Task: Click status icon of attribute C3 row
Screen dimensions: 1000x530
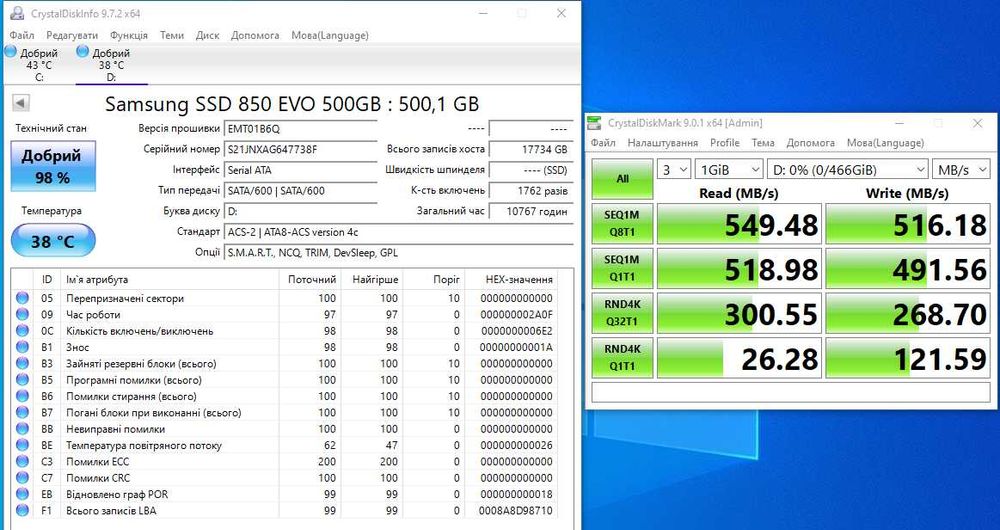Action: tap(22, 461)
